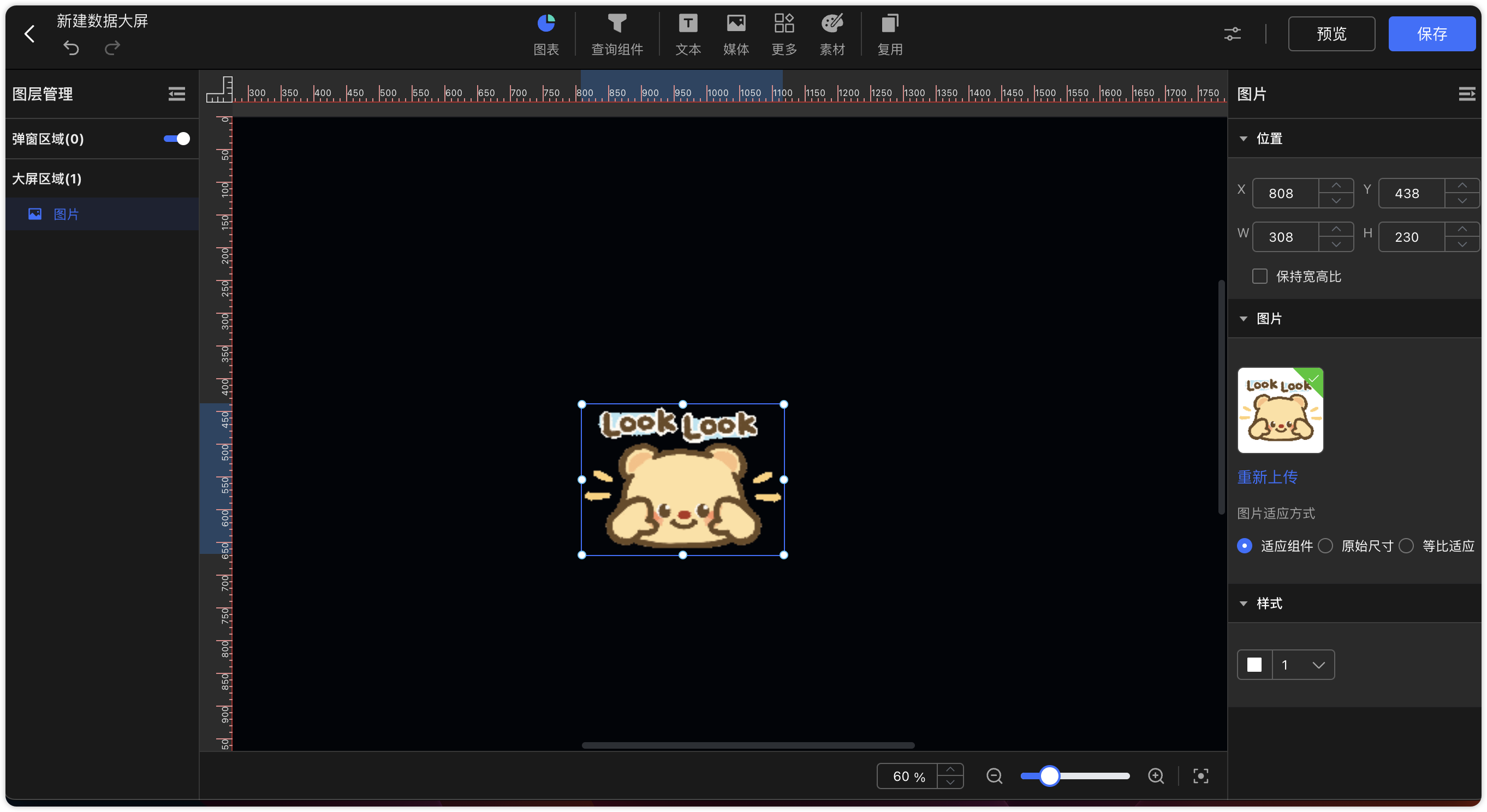Open the 更多 components menu
This screenshot has width=1487, height=812.
pyautogui.click(x=784, y=35)
